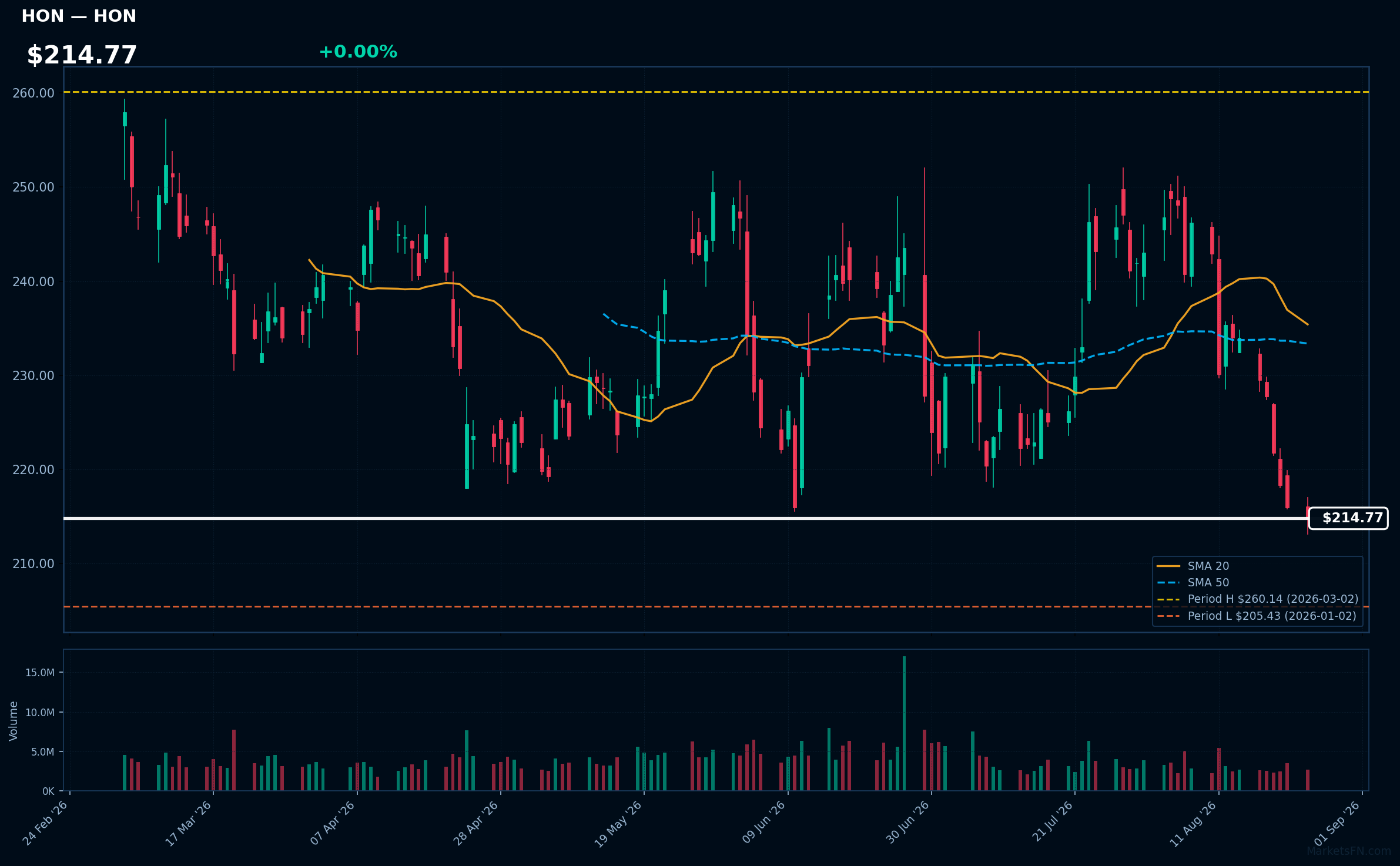Click the "HON — HON" chart title
This screenshot has height=866, width=1400.
click(x=79, y=16)
